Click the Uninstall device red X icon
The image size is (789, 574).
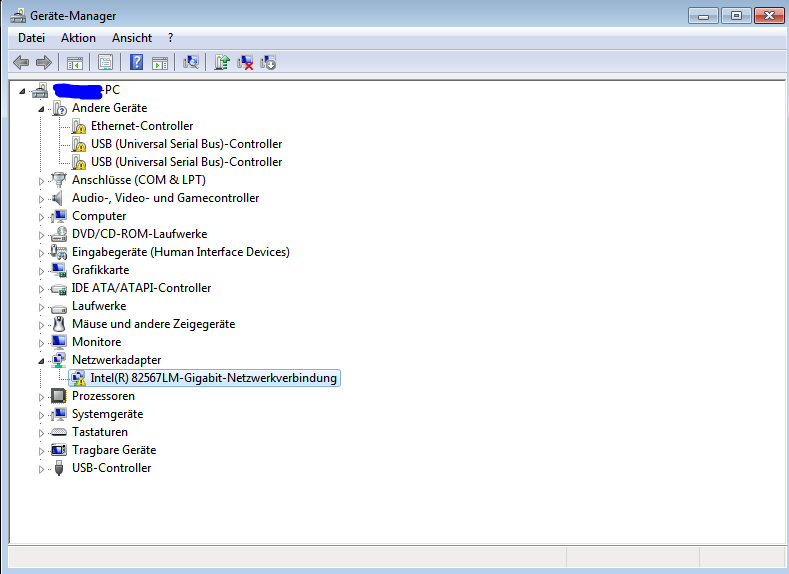[x=245, y=62]
